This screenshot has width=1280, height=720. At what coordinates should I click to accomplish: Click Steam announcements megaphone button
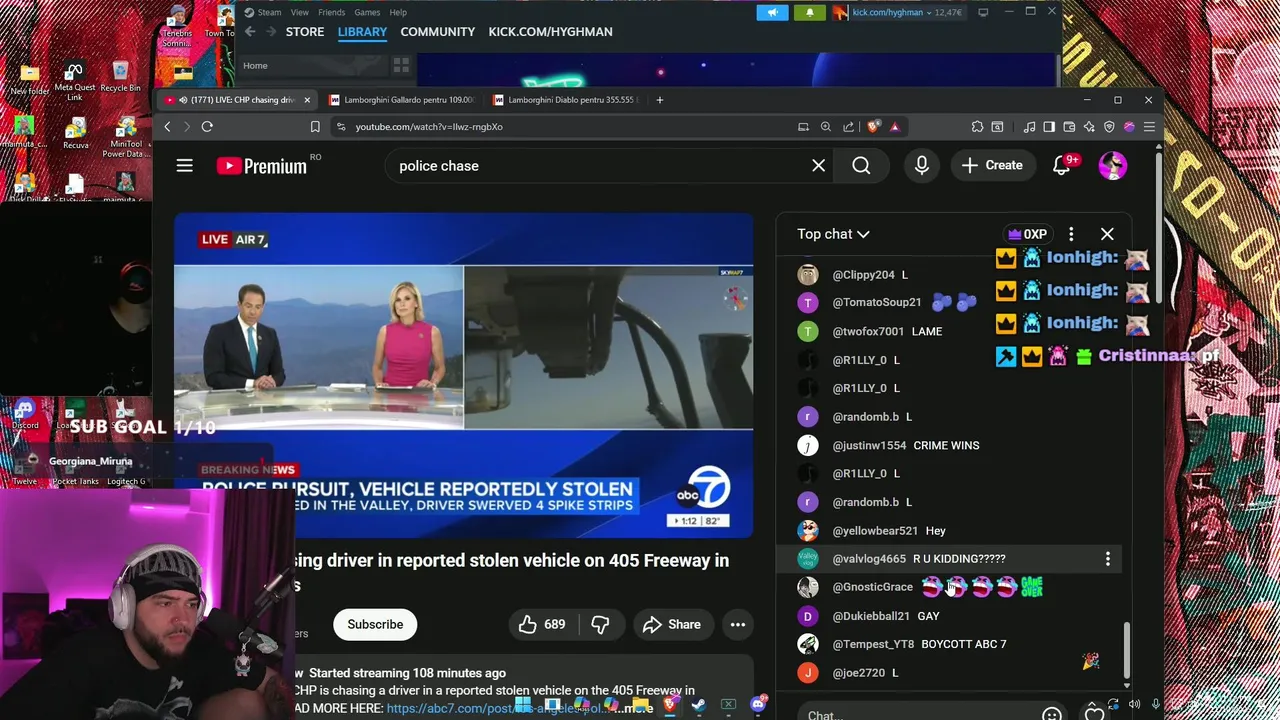click(772, 12)
